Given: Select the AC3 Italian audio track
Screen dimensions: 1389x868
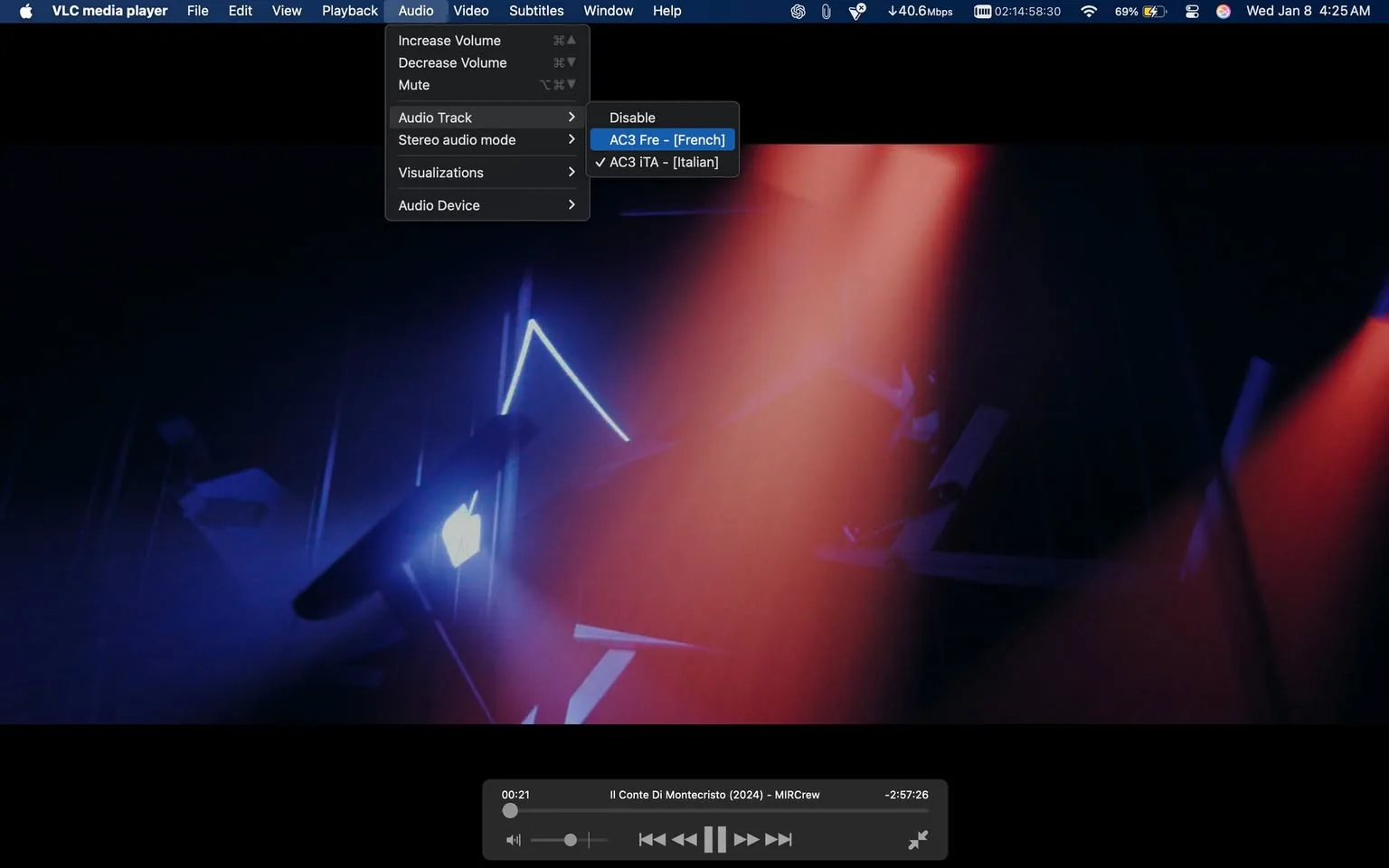Looking at the screenshot, I should (x=664, y=162).
